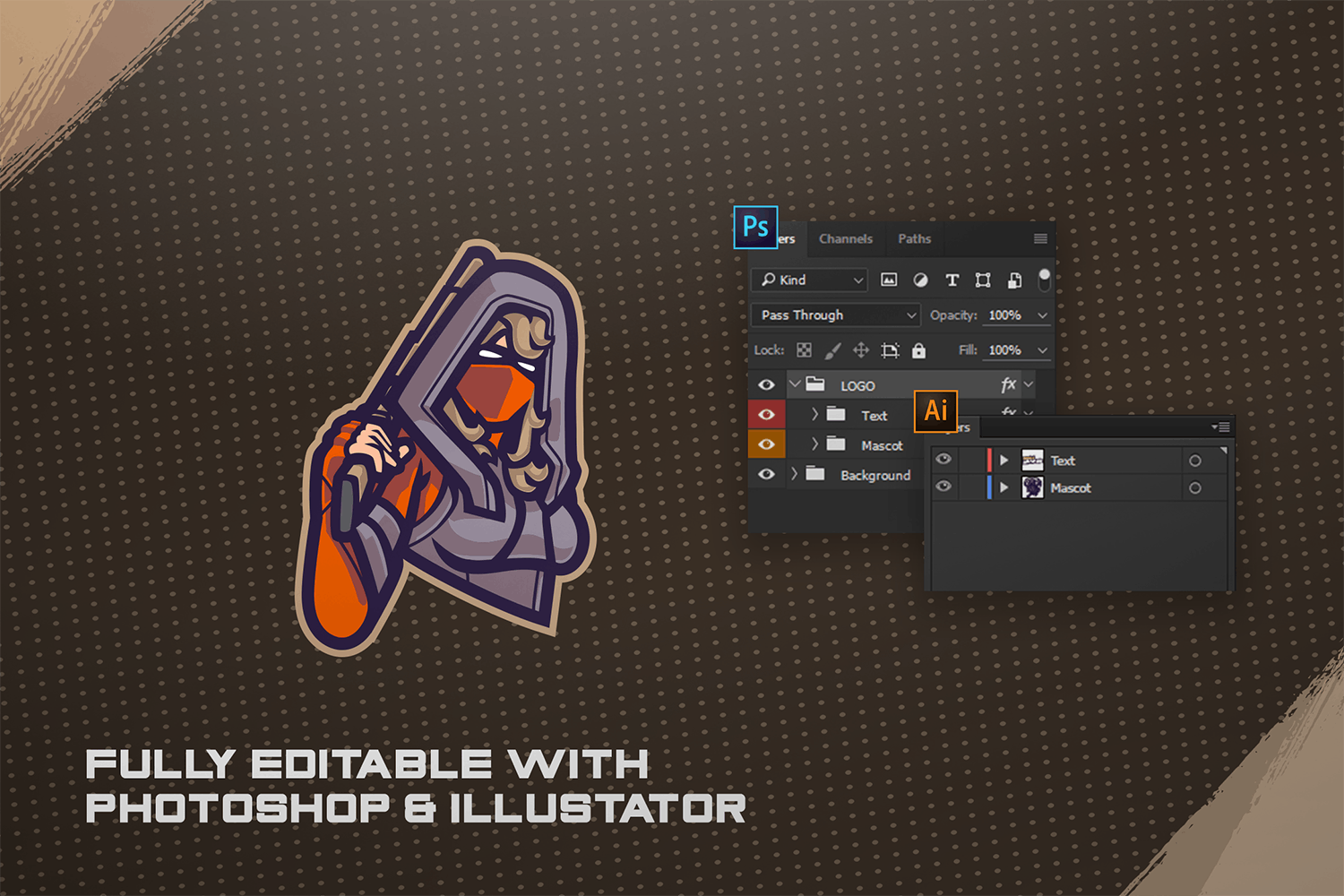Switch to the Paths tab
The height and width of the screenshot is (896, 1344).
point(914,238)
